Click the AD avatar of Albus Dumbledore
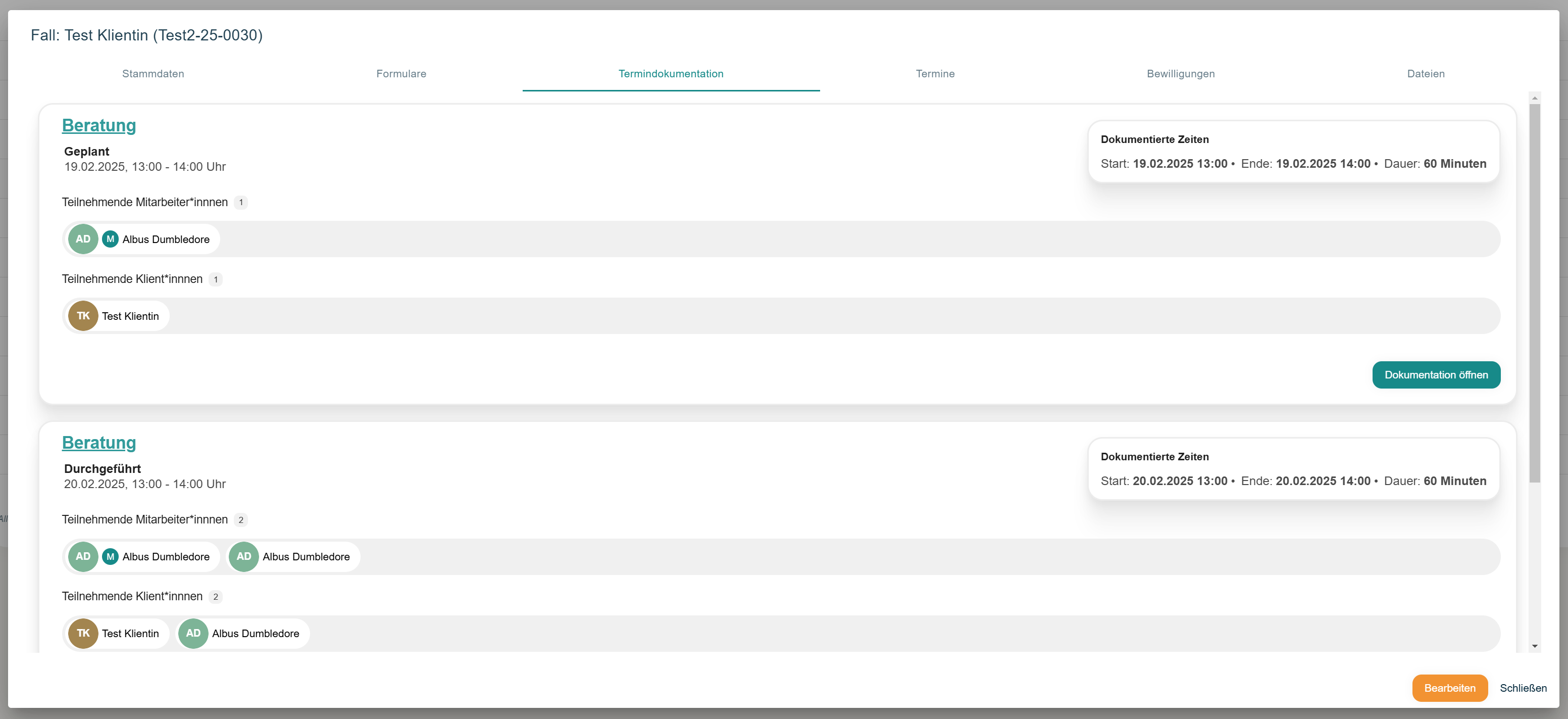 click(x=83, y=238)
